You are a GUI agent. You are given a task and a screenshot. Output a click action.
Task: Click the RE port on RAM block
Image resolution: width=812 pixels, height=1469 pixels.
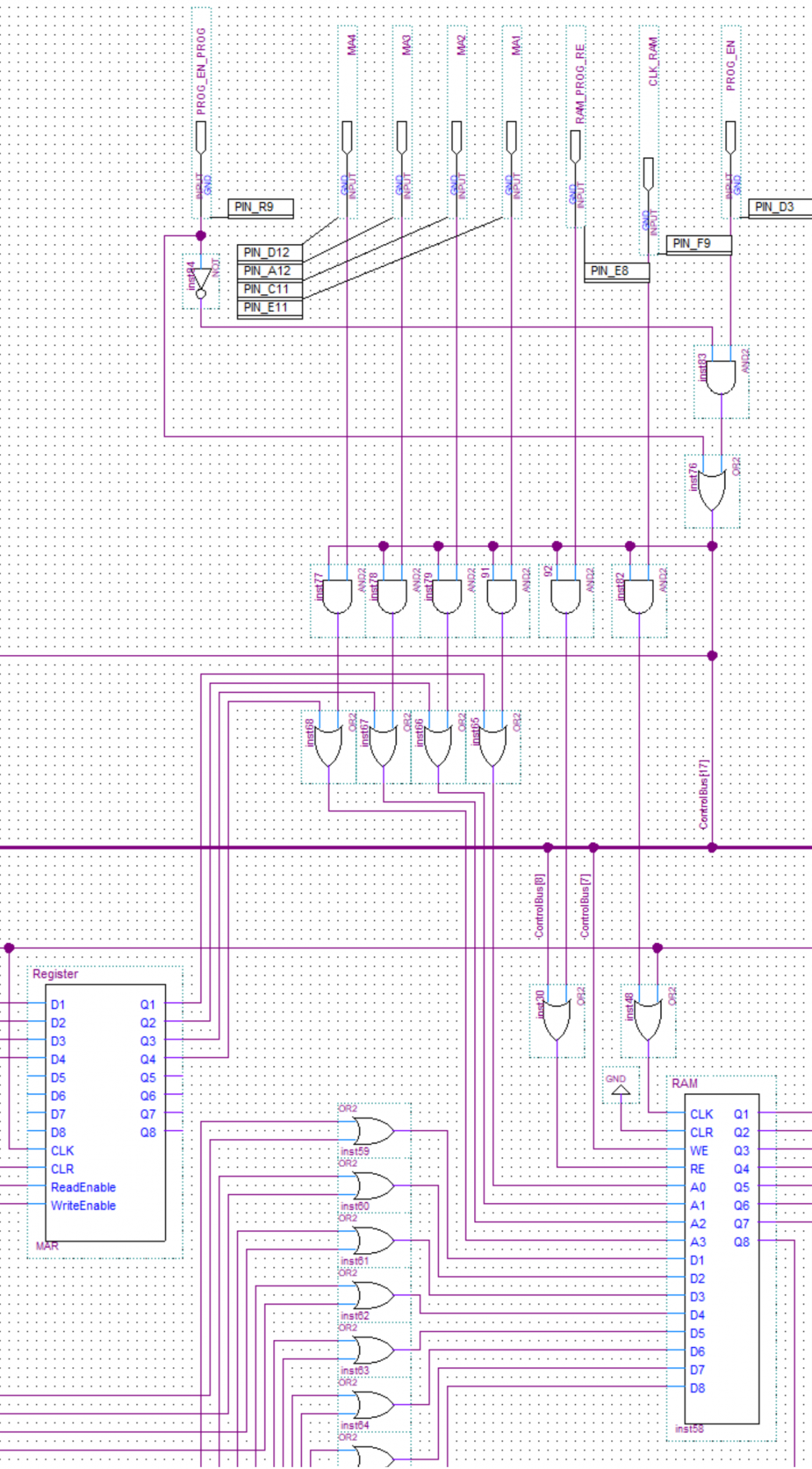(698, 1169)
